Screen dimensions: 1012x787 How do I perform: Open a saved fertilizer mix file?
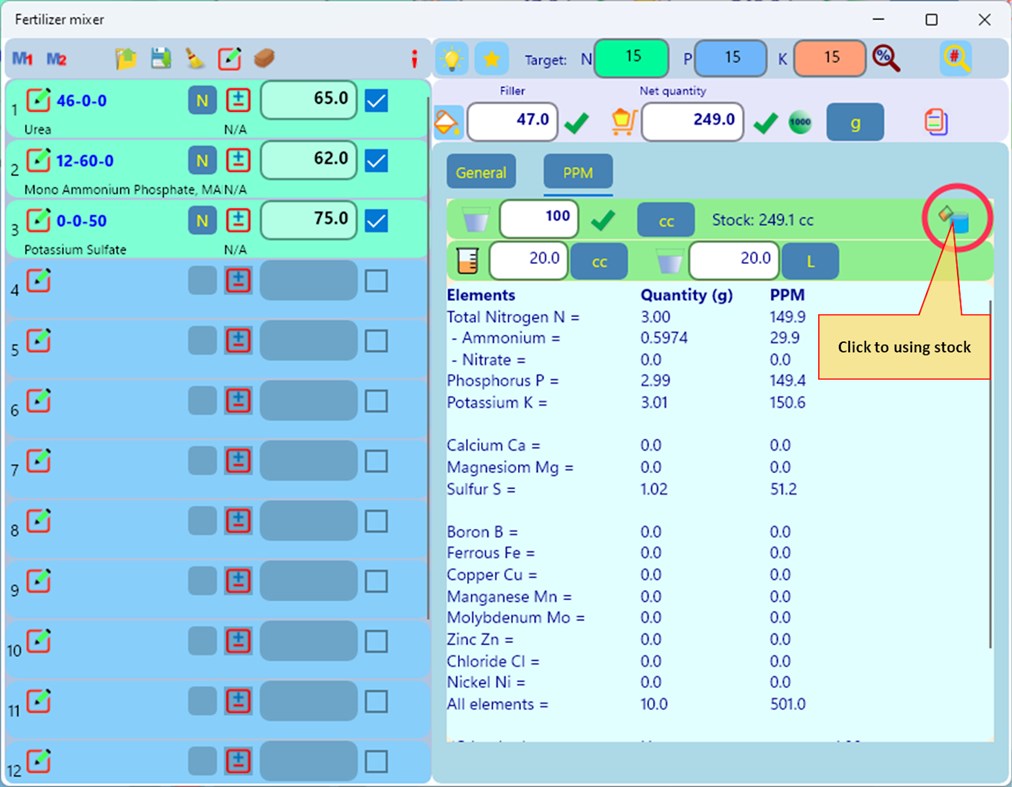click(x=124, y=58)
